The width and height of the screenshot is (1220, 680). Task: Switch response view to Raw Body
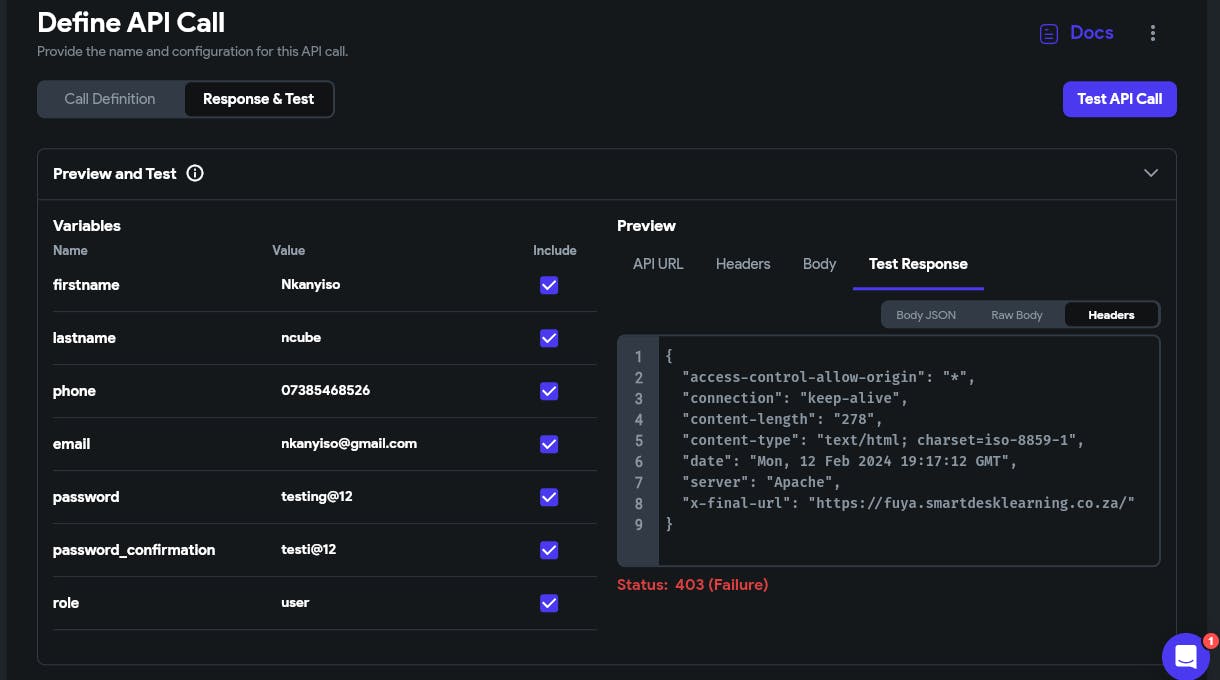[1017, 315]
